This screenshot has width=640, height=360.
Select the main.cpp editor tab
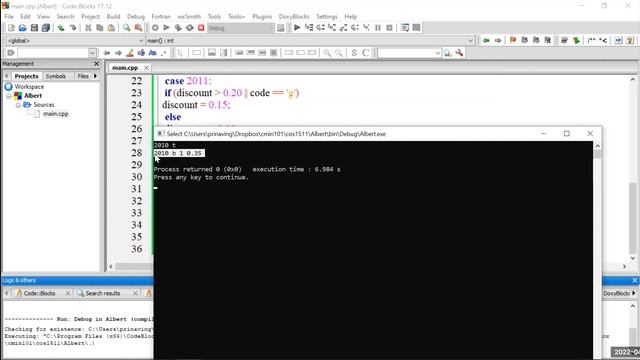125,68
